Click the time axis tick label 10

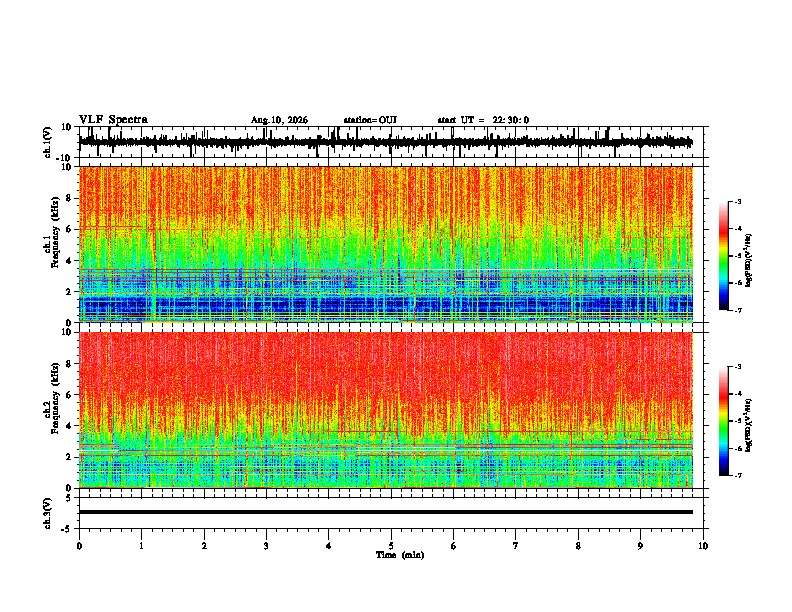(x=703, y=546)
